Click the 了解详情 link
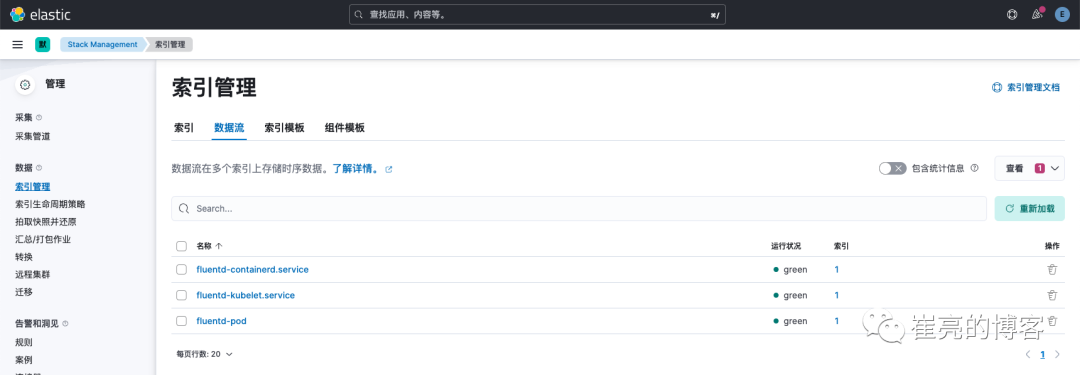1080x375 pixels. (x=355, y=169)
